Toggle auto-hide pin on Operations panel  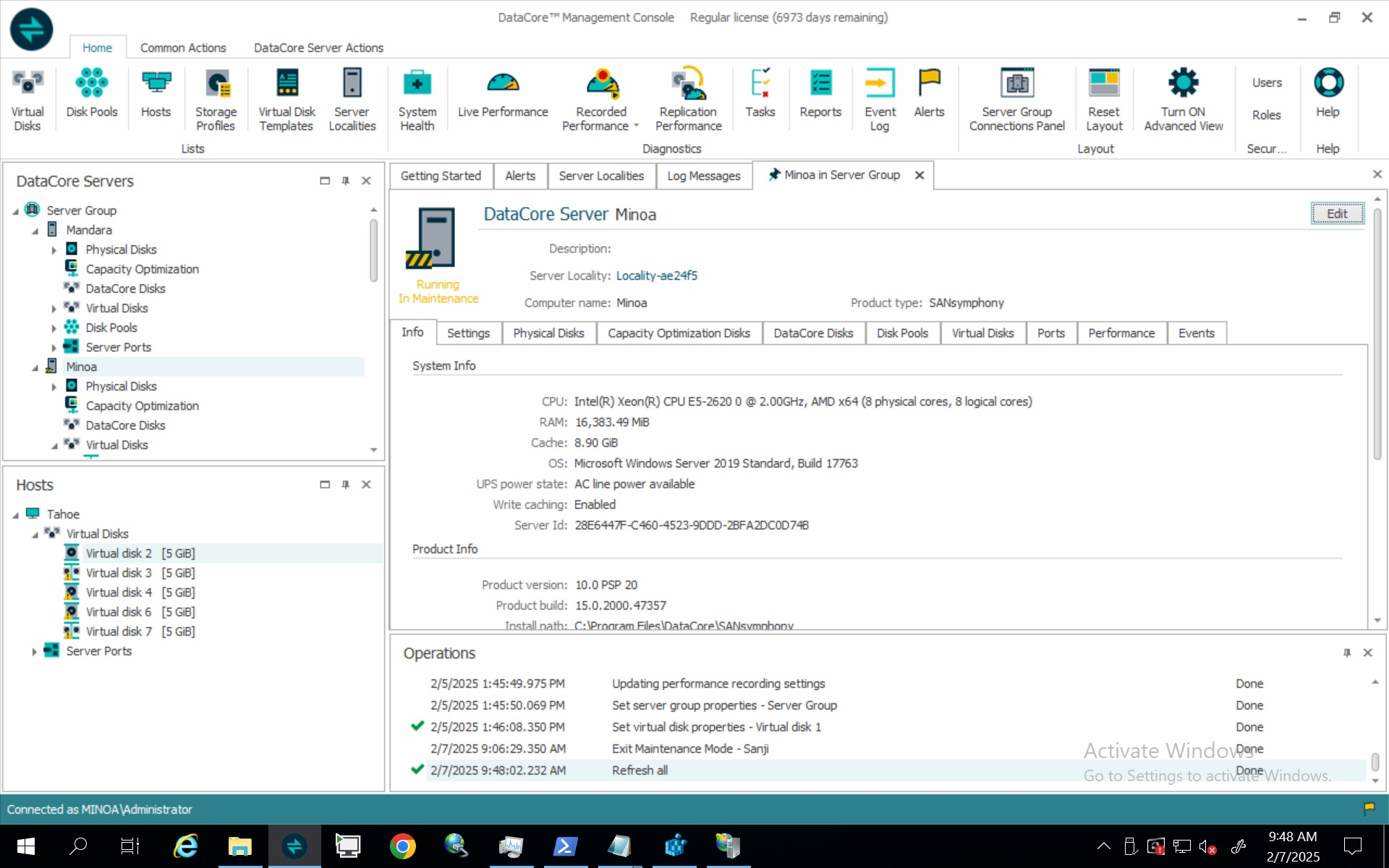(1347, 652)
